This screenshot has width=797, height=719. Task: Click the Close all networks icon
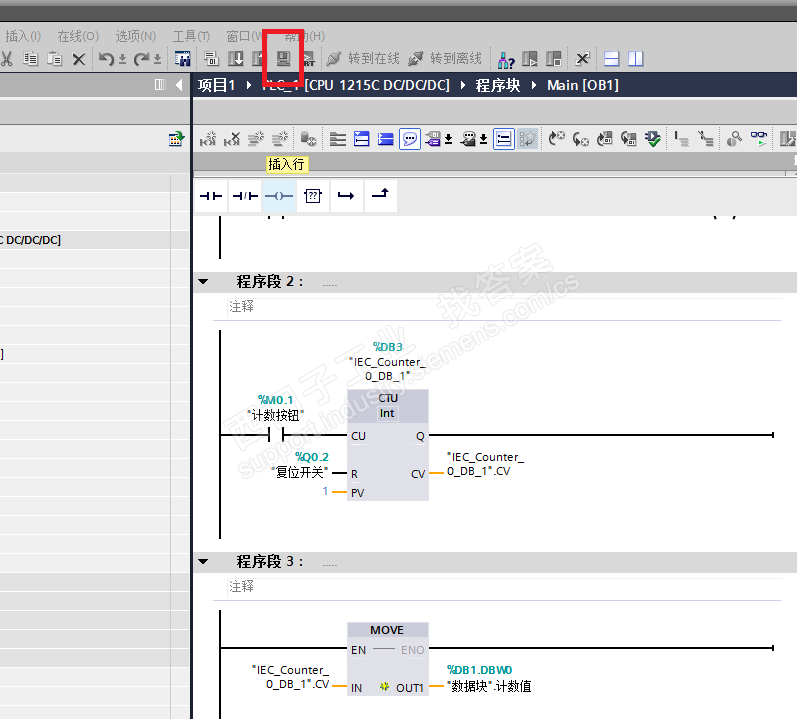(x=385, y=138)
